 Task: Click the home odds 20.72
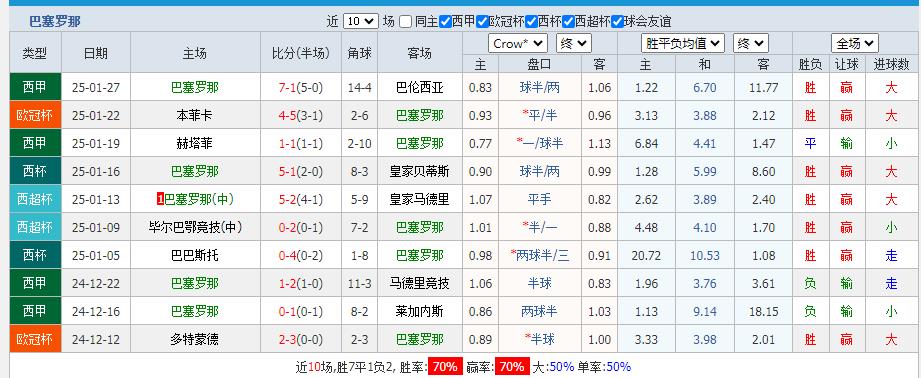point(646,255)
